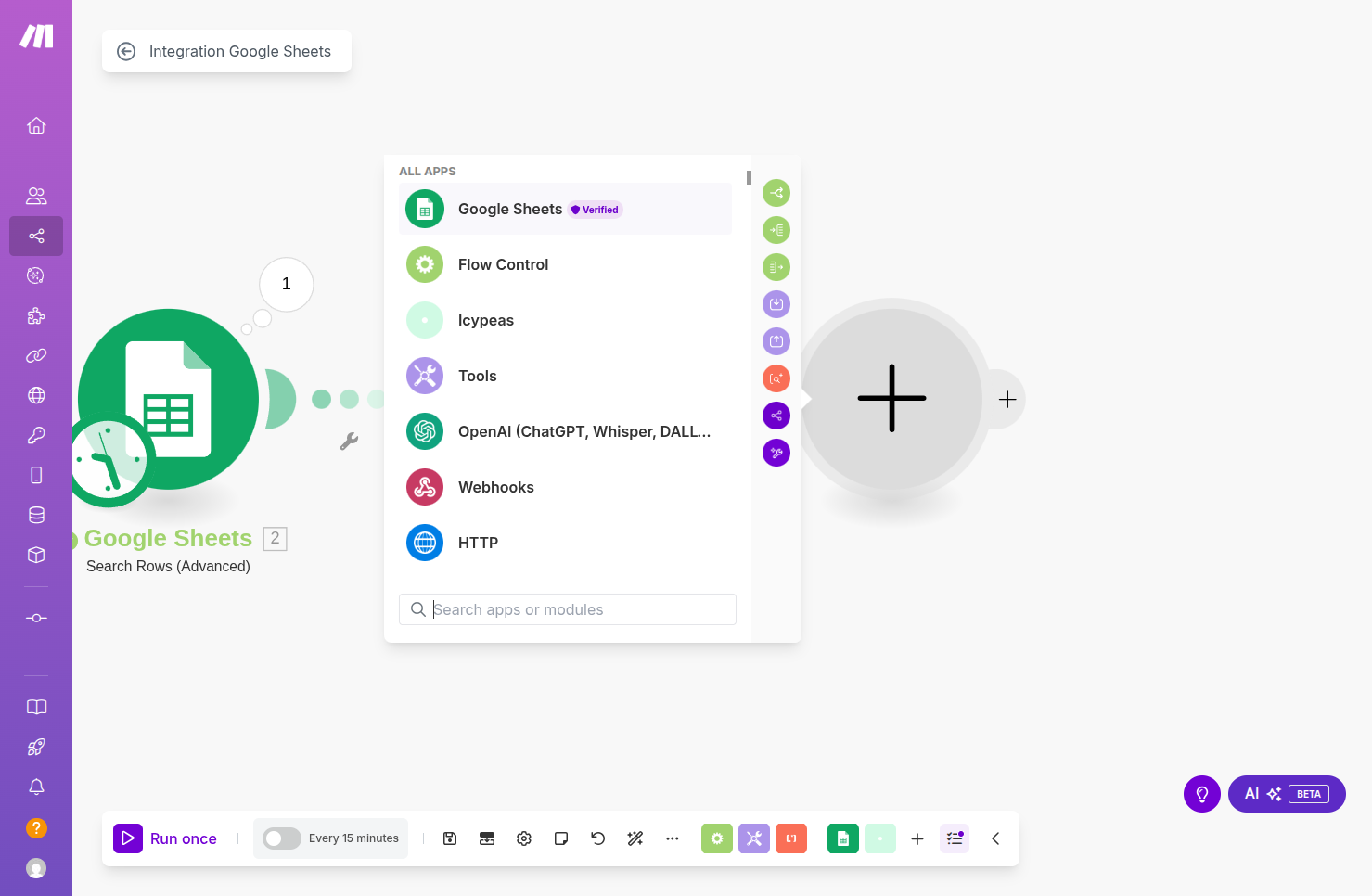Select the purple upload-box tool shortcut
The width and height of the screenshot is (1372, 896).
pos(776,341)
